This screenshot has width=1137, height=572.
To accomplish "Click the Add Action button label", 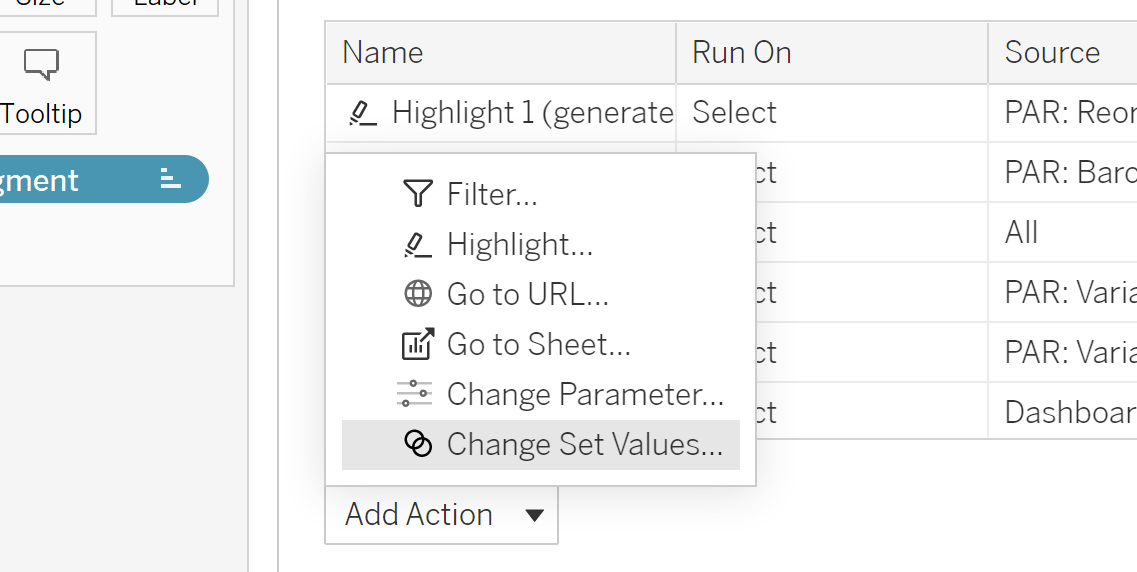I will coord(419,515).
